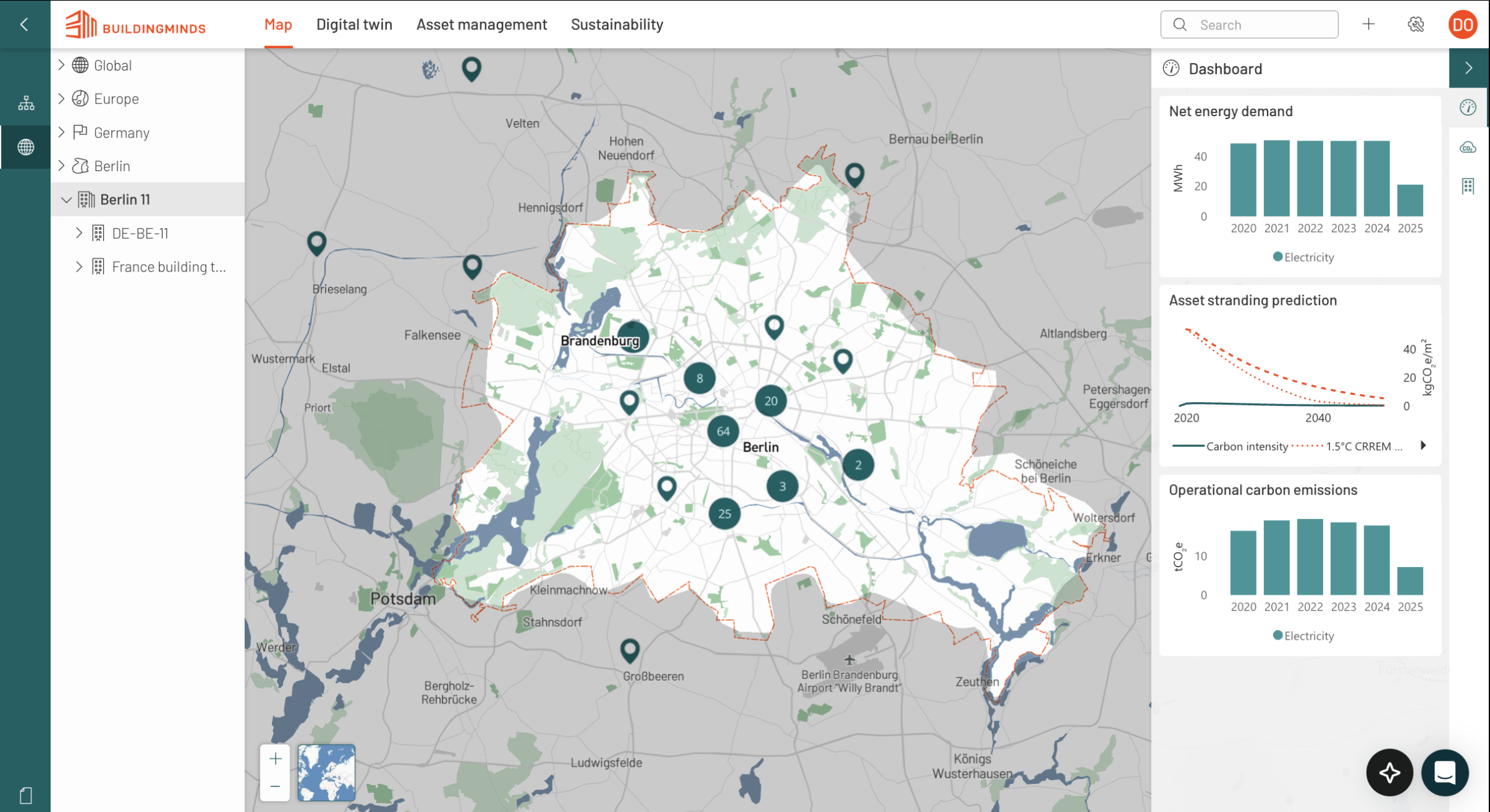
Task: Expand the Europe tree node
Action: tap(61, 99)
